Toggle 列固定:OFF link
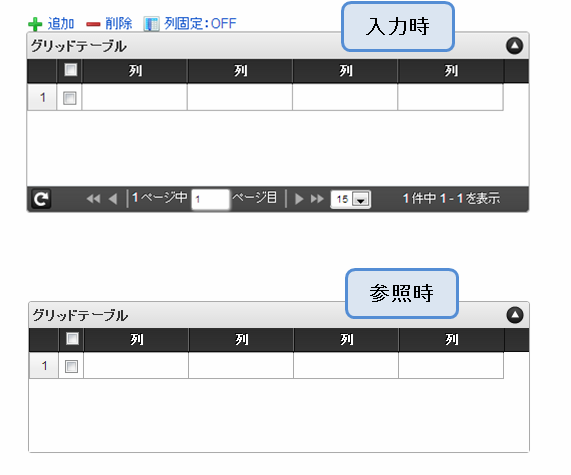 (200, 24)
